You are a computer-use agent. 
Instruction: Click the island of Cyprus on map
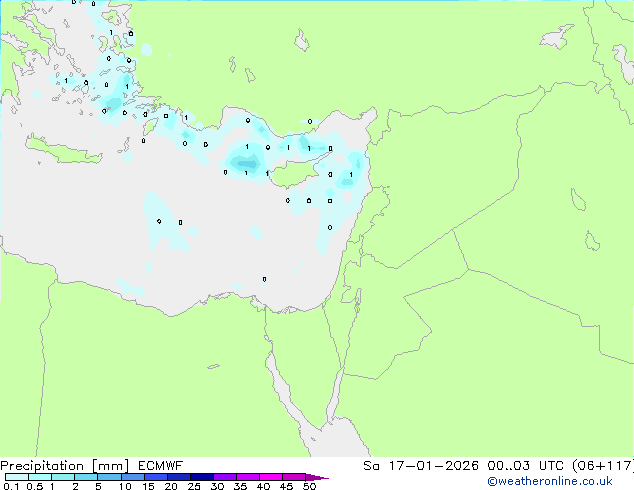295,173
